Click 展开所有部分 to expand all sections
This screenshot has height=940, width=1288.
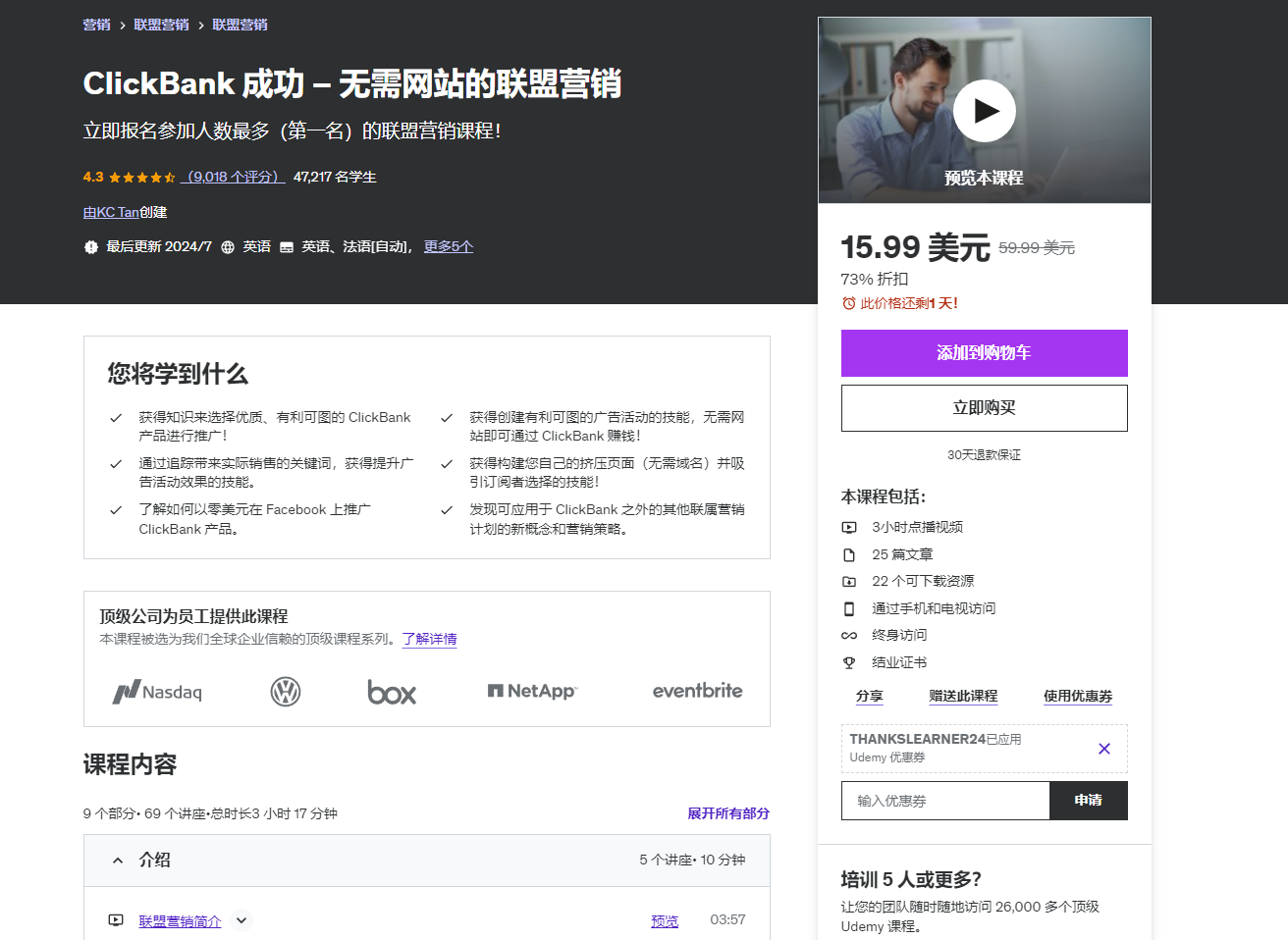pos(728,813)
